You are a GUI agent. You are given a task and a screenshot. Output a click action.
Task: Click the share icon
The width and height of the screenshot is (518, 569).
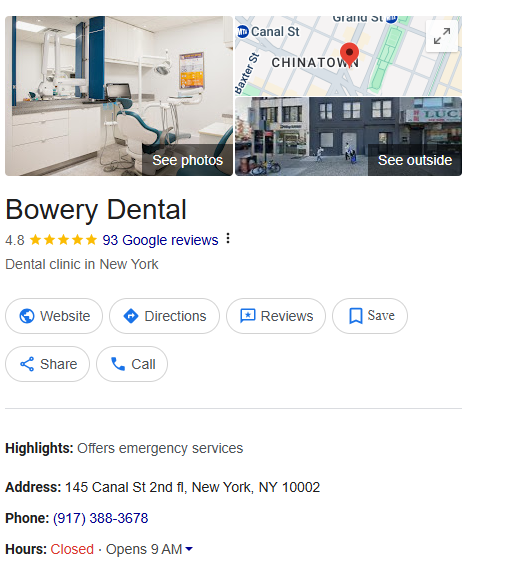(27, 364)
